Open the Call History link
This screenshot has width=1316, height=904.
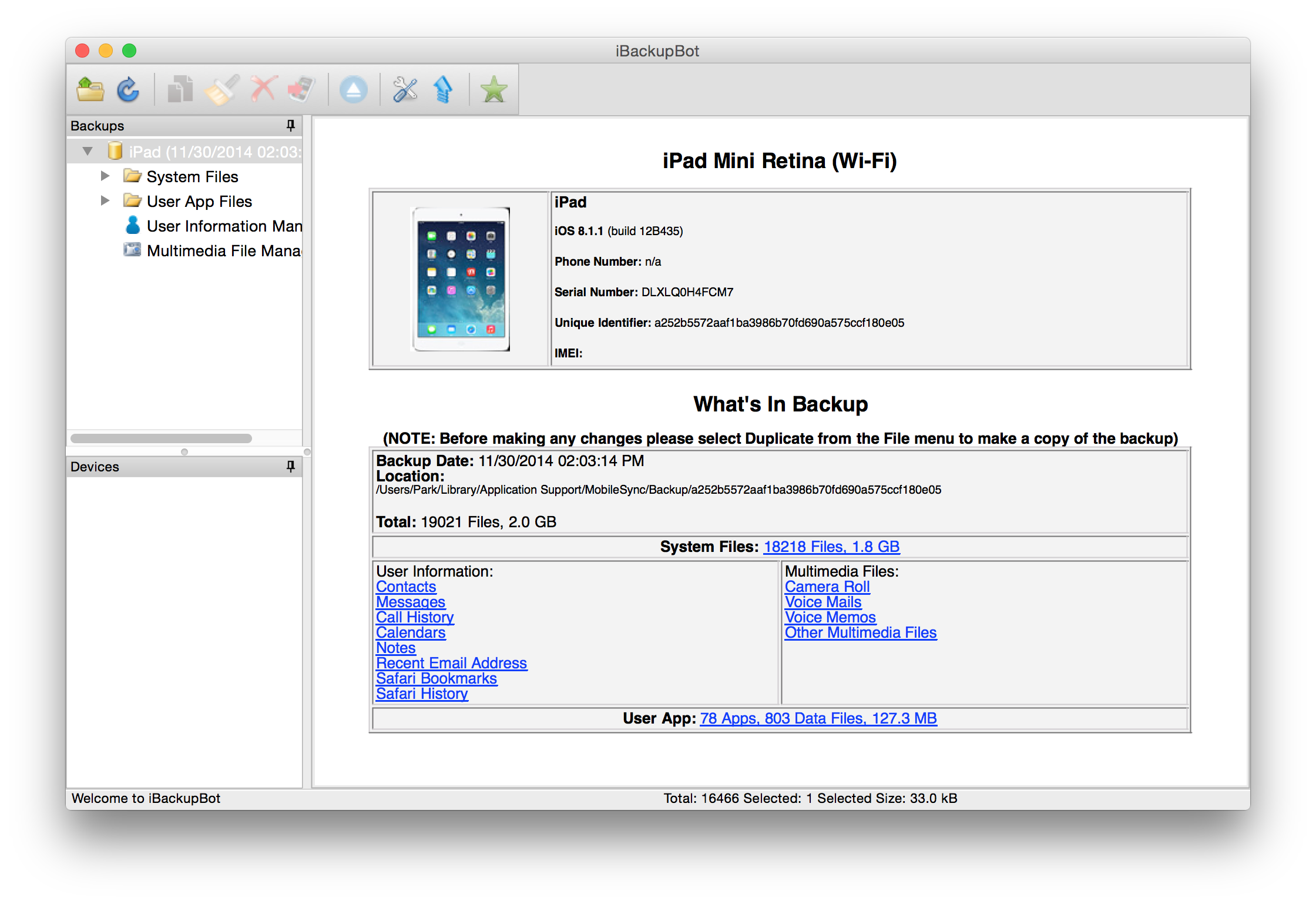click(x=415, y=617)
